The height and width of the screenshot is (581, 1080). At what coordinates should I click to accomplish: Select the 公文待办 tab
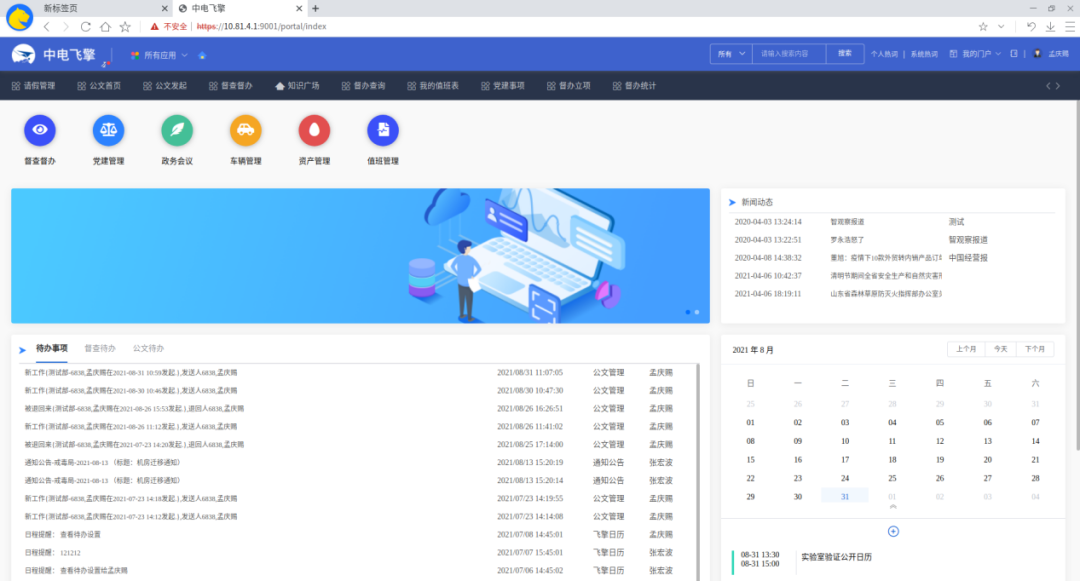[148, 348]
